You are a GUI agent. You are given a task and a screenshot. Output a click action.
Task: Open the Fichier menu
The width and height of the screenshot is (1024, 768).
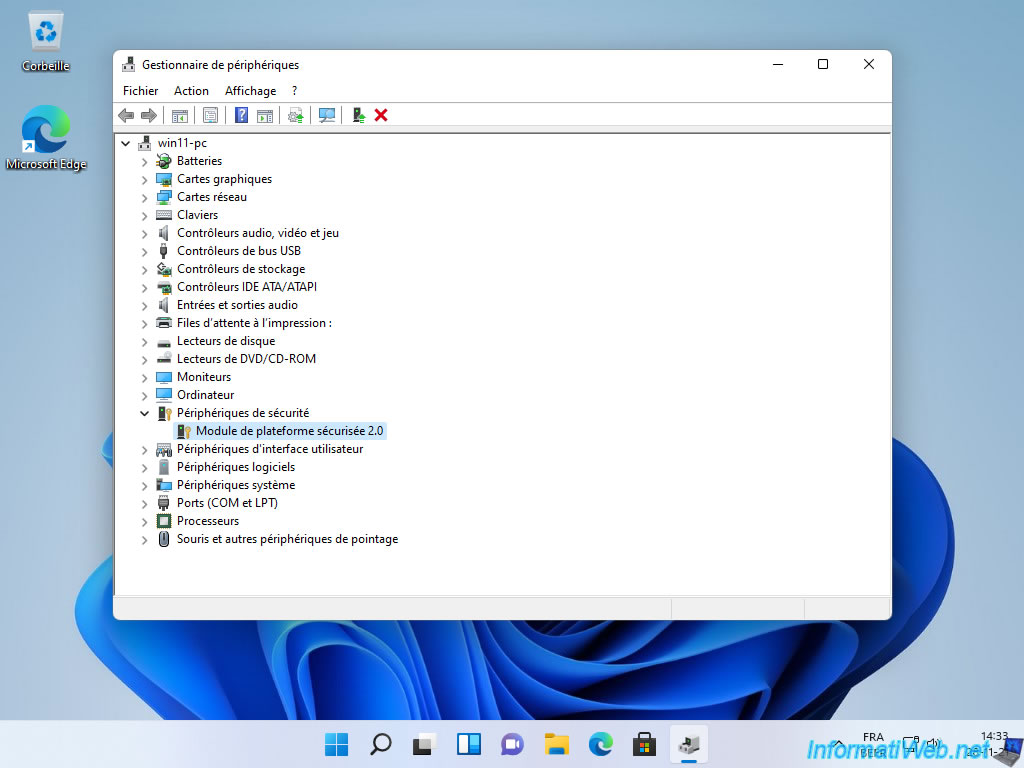click(140, 91)
